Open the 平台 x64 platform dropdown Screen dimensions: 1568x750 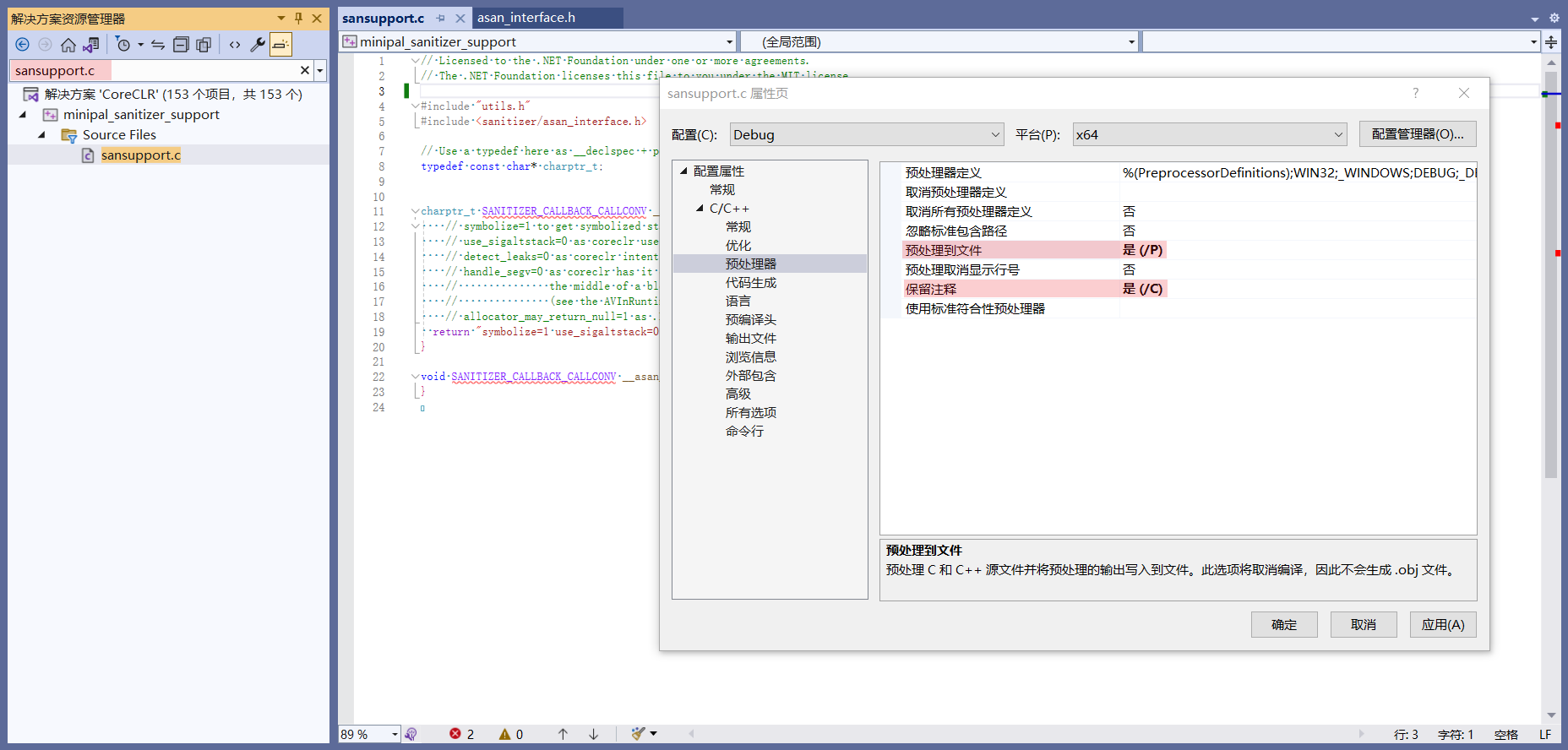1210,134
